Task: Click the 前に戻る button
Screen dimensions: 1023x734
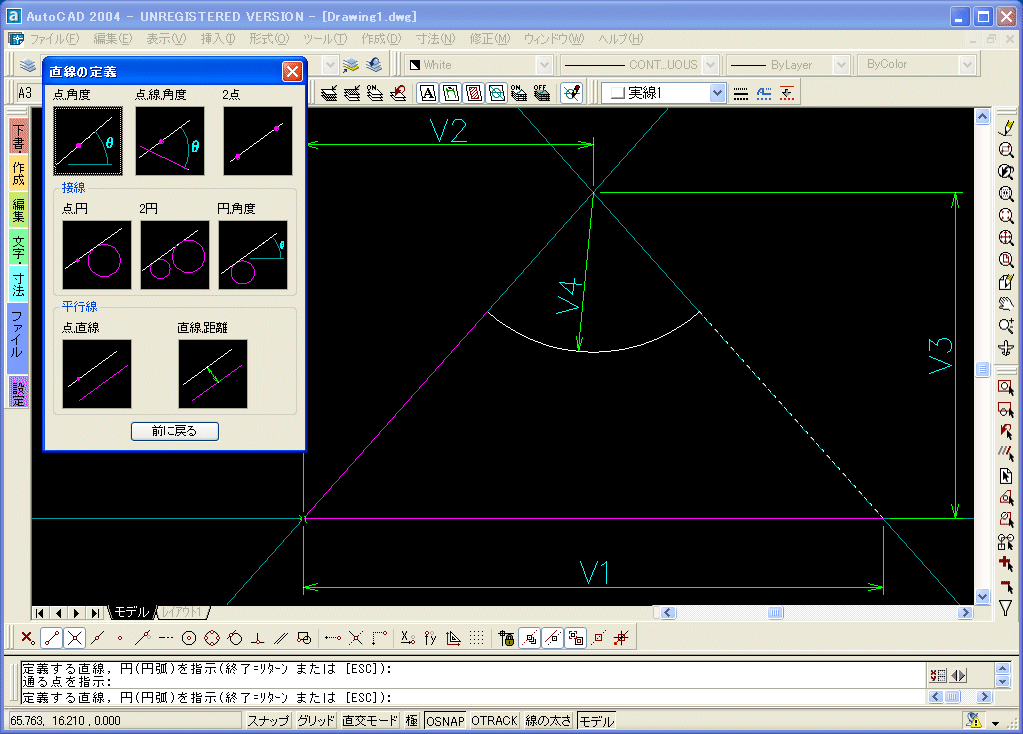Action: [174, 432]
